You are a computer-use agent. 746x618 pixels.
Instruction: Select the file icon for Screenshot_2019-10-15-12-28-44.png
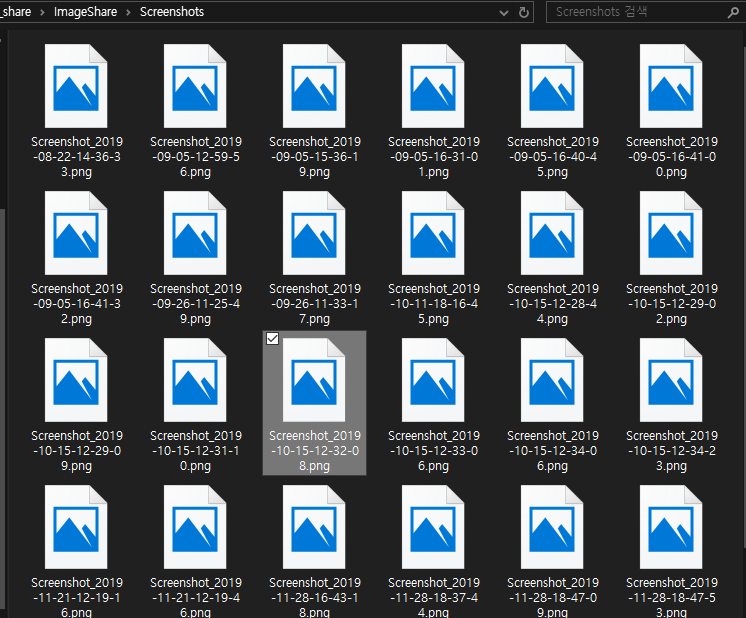click(x=552, y=233)
